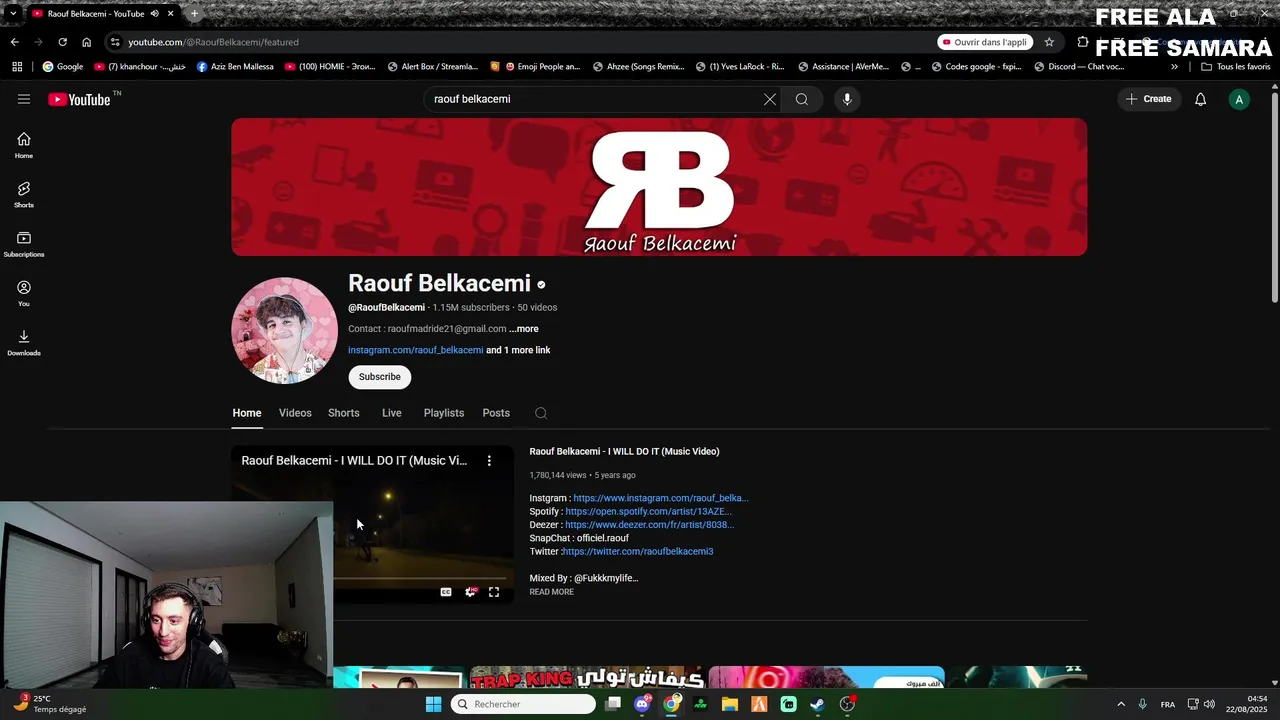The height and width of the screenshot is (720, 1280).
Task: Open the YouTube hamburger guide menu
Action: tap(24, 99)
